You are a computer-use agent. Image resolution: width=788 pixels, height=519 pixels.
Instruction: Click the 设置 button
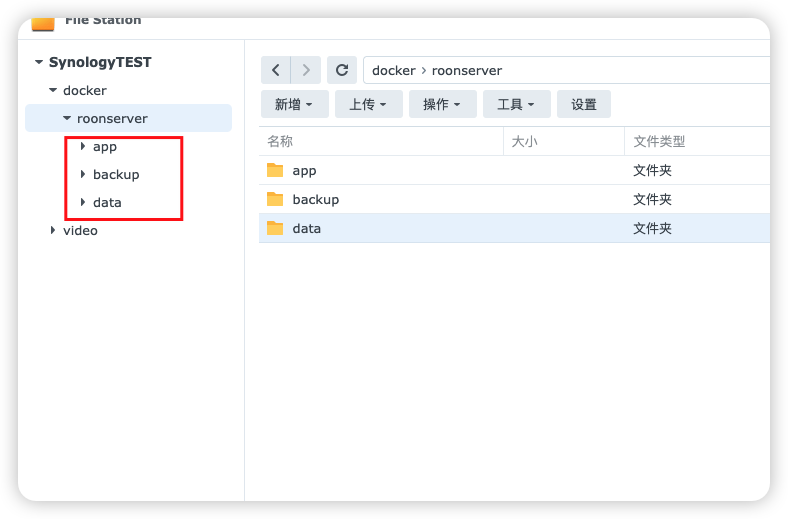coord(584,104)
